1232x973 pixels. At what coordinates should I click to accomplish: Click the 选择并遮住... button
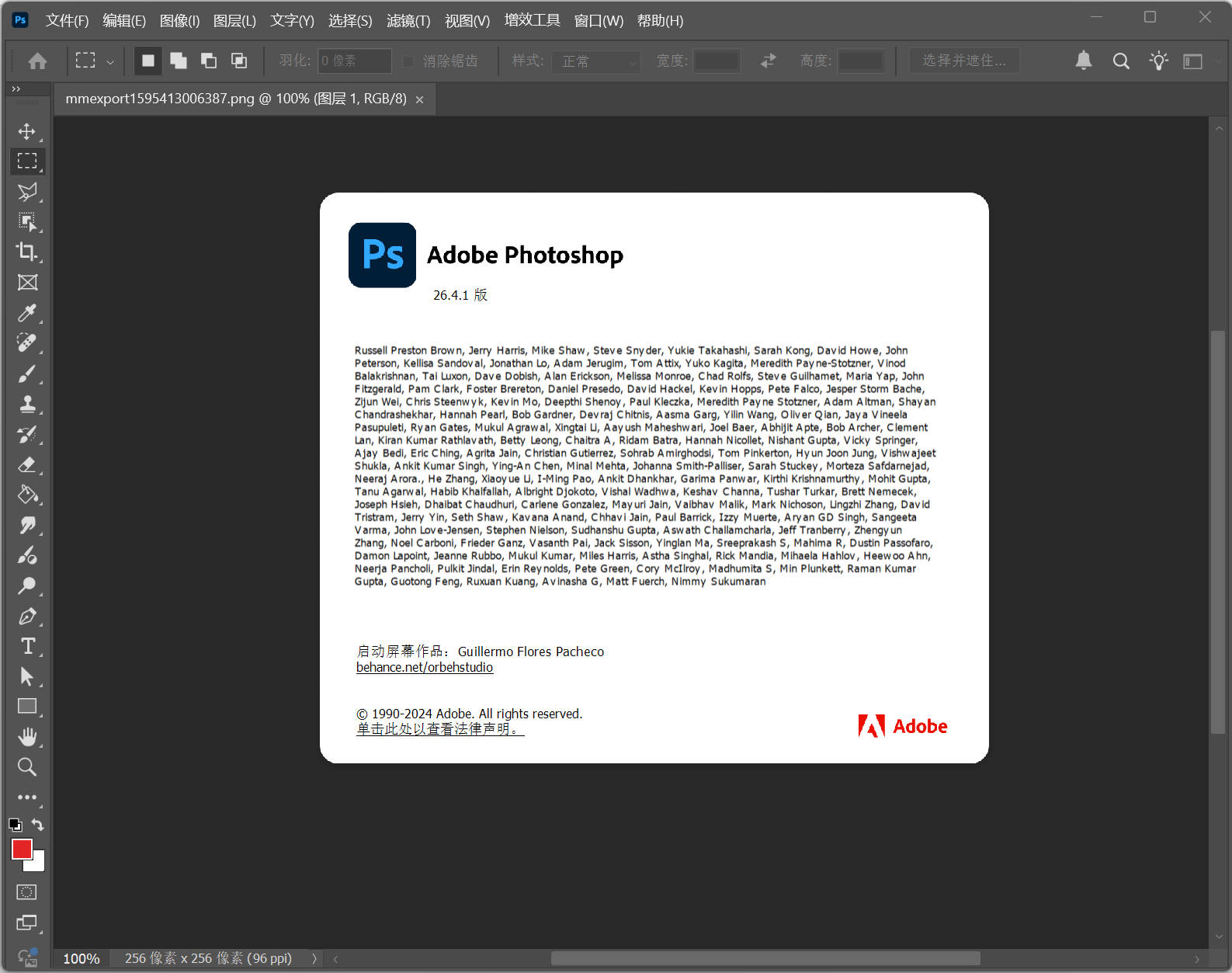click(964, 61)
